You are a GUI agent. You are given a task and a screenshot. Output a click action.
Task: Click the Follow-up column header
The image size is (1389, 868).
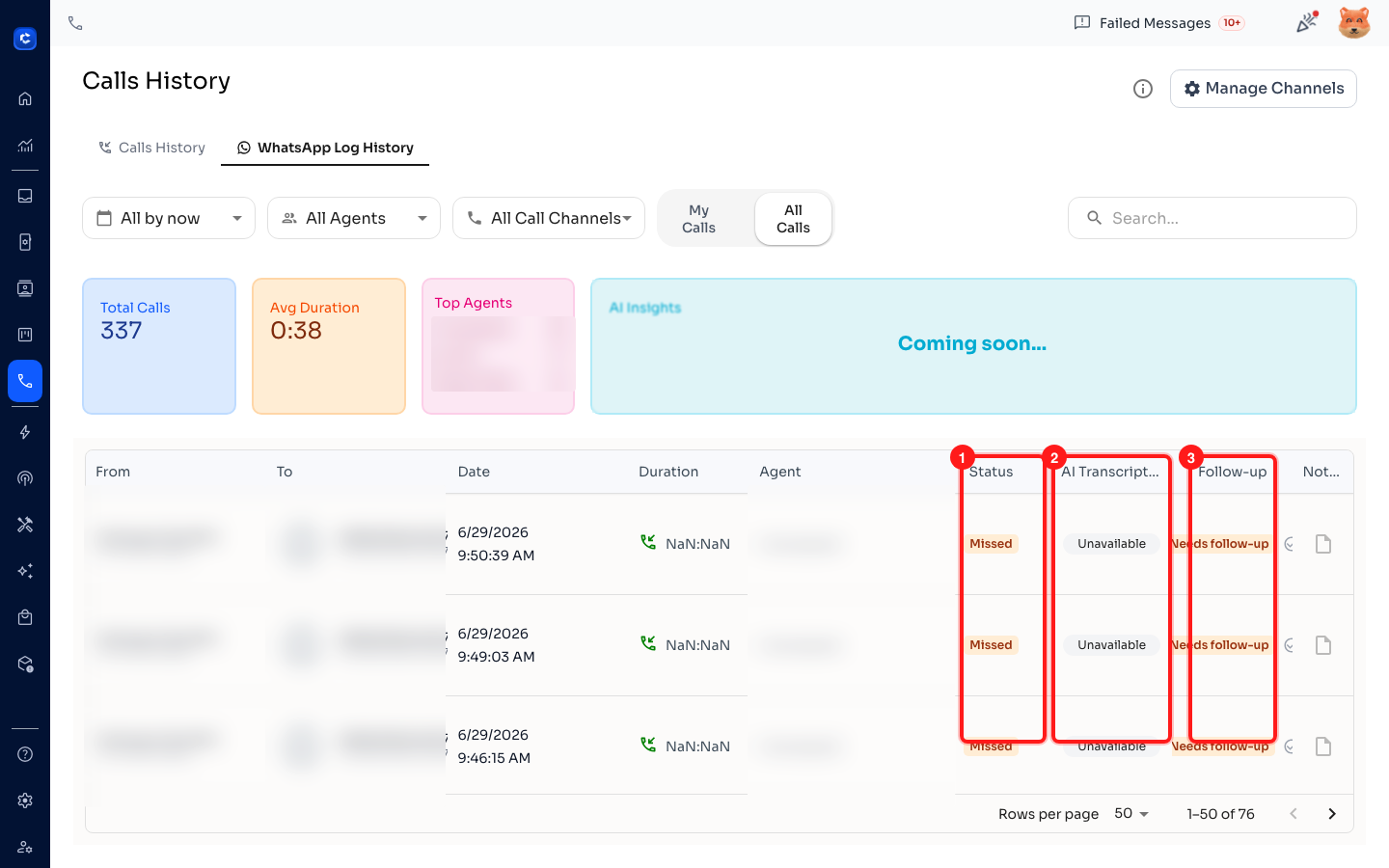coord(1233,472)
